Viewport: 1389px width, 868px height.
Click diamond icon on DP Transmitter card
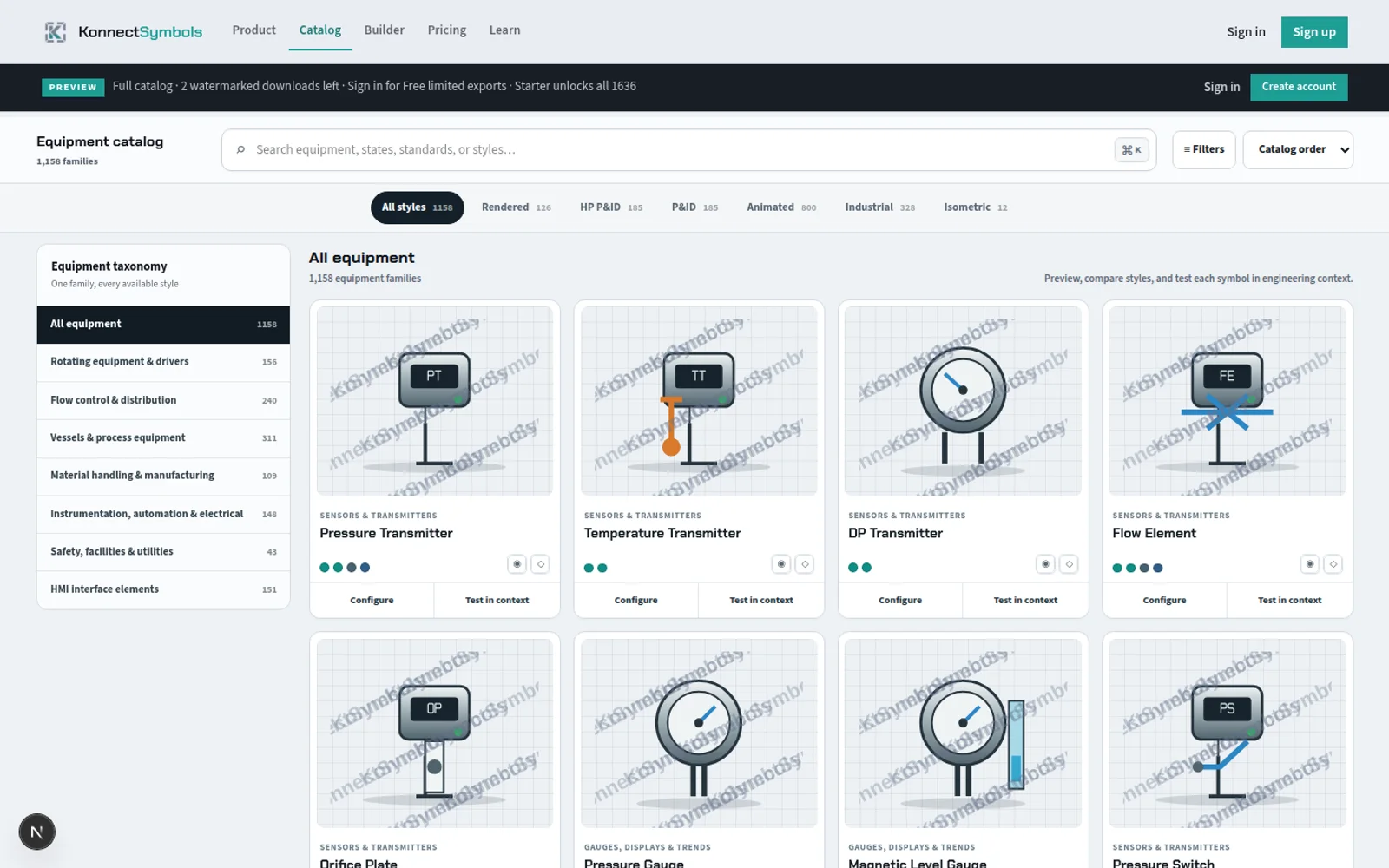point(1069,564)
